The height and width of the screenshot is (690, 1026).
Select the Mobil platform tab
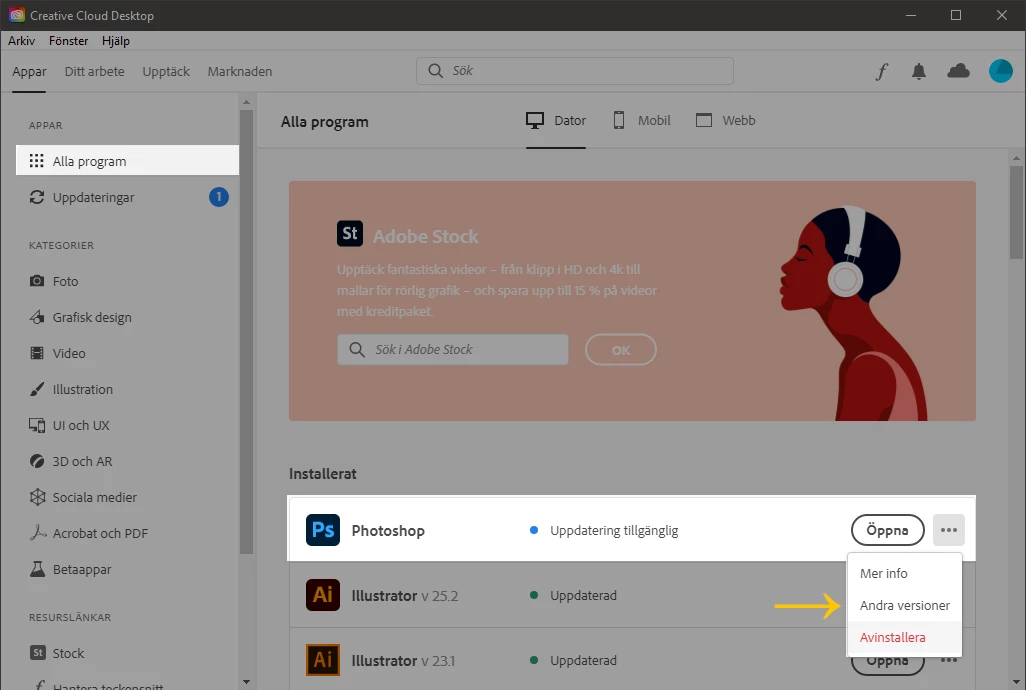(x=641, y=120)
